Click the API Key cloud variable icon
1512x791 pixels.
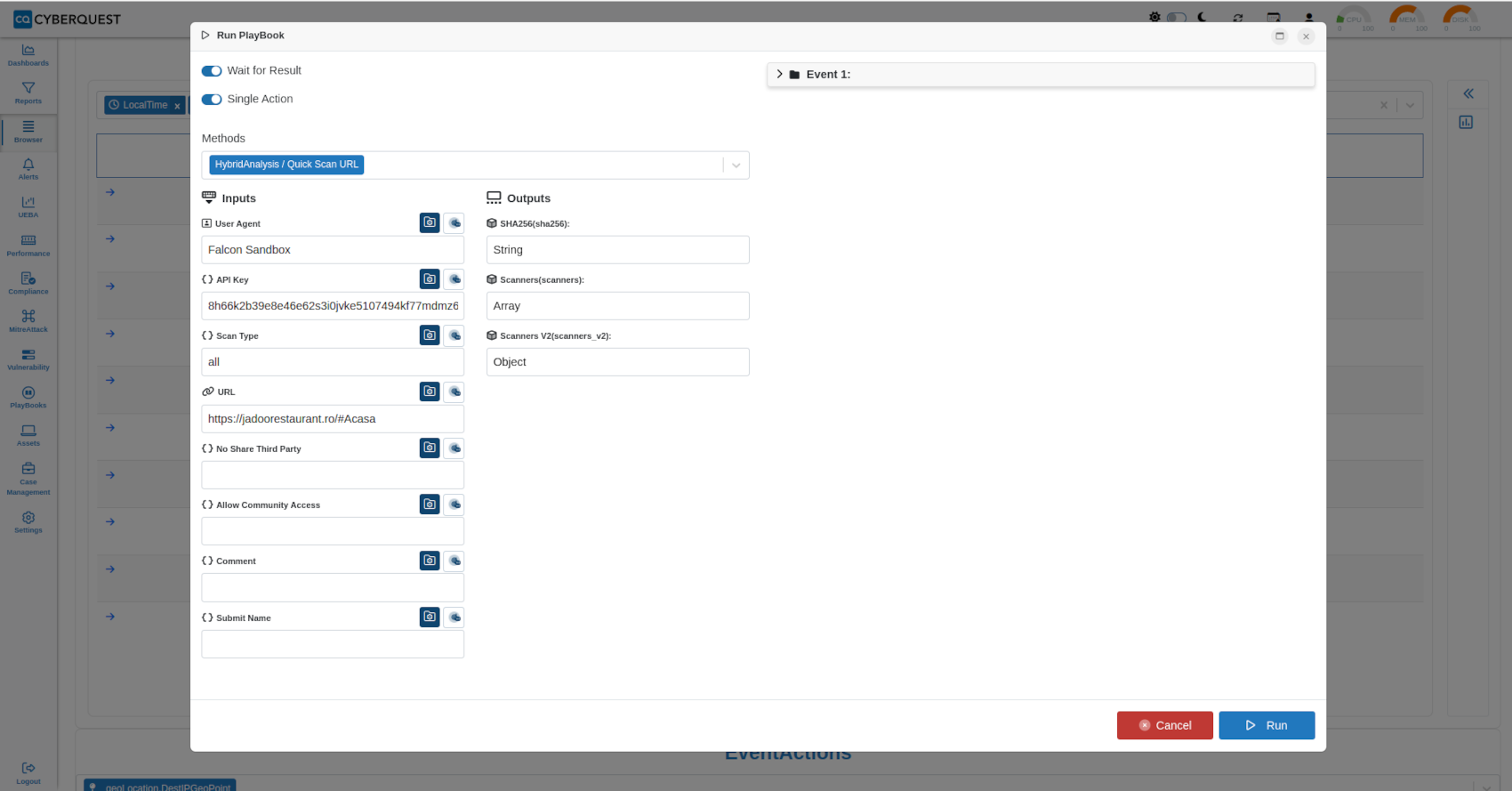click(x=454, y=279)
